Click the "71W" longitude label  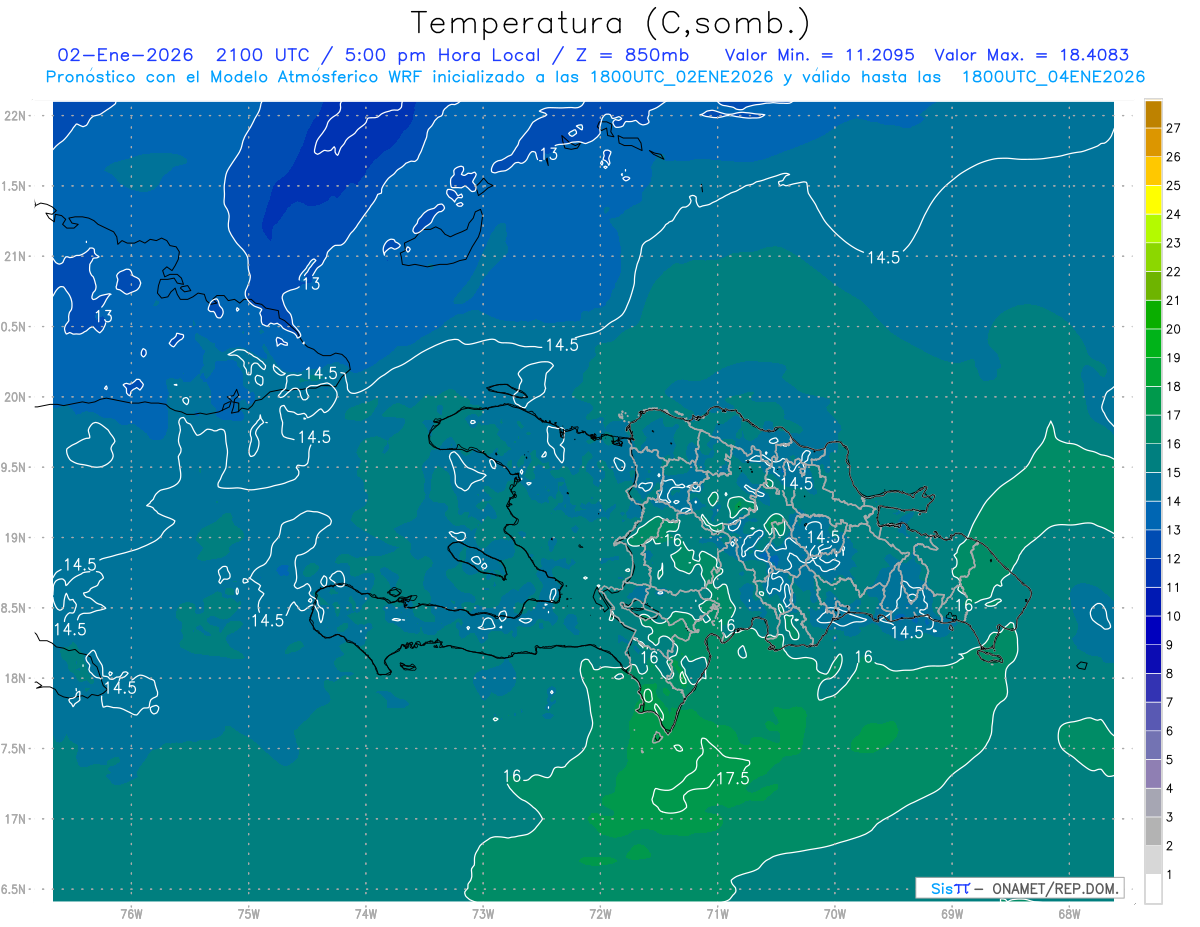pos(717,913)
